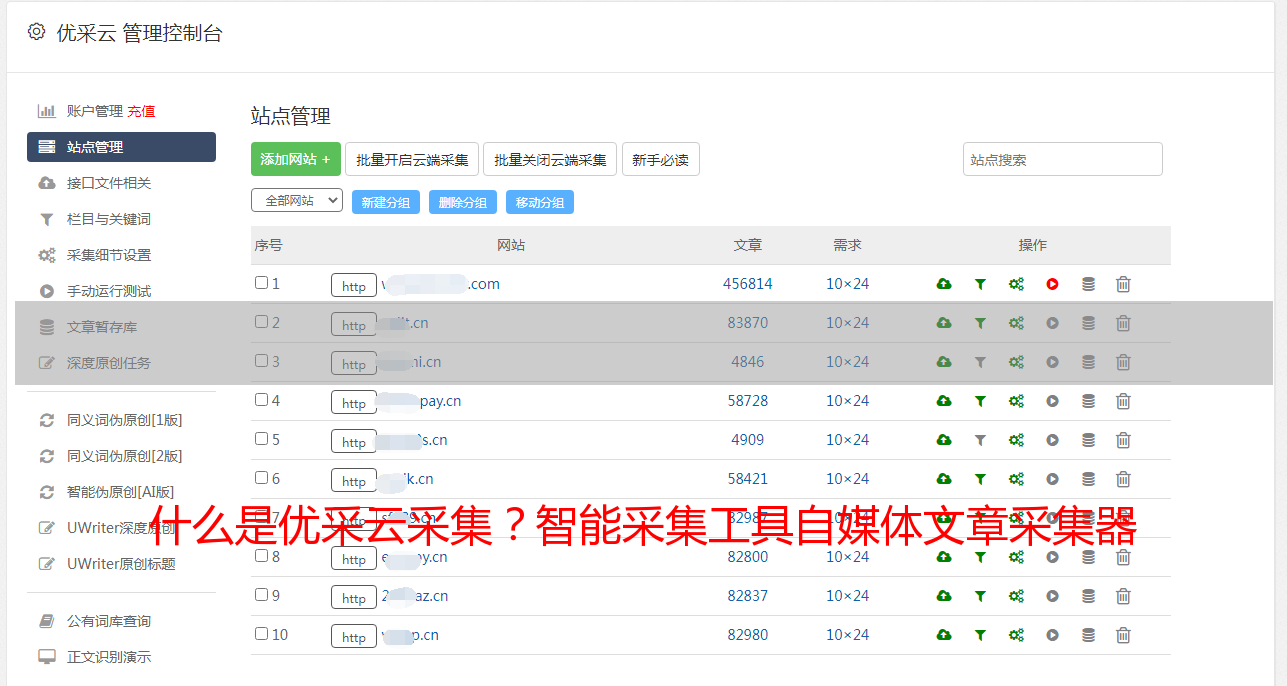Open the 新手必读 guide button

tap(660, 159)
